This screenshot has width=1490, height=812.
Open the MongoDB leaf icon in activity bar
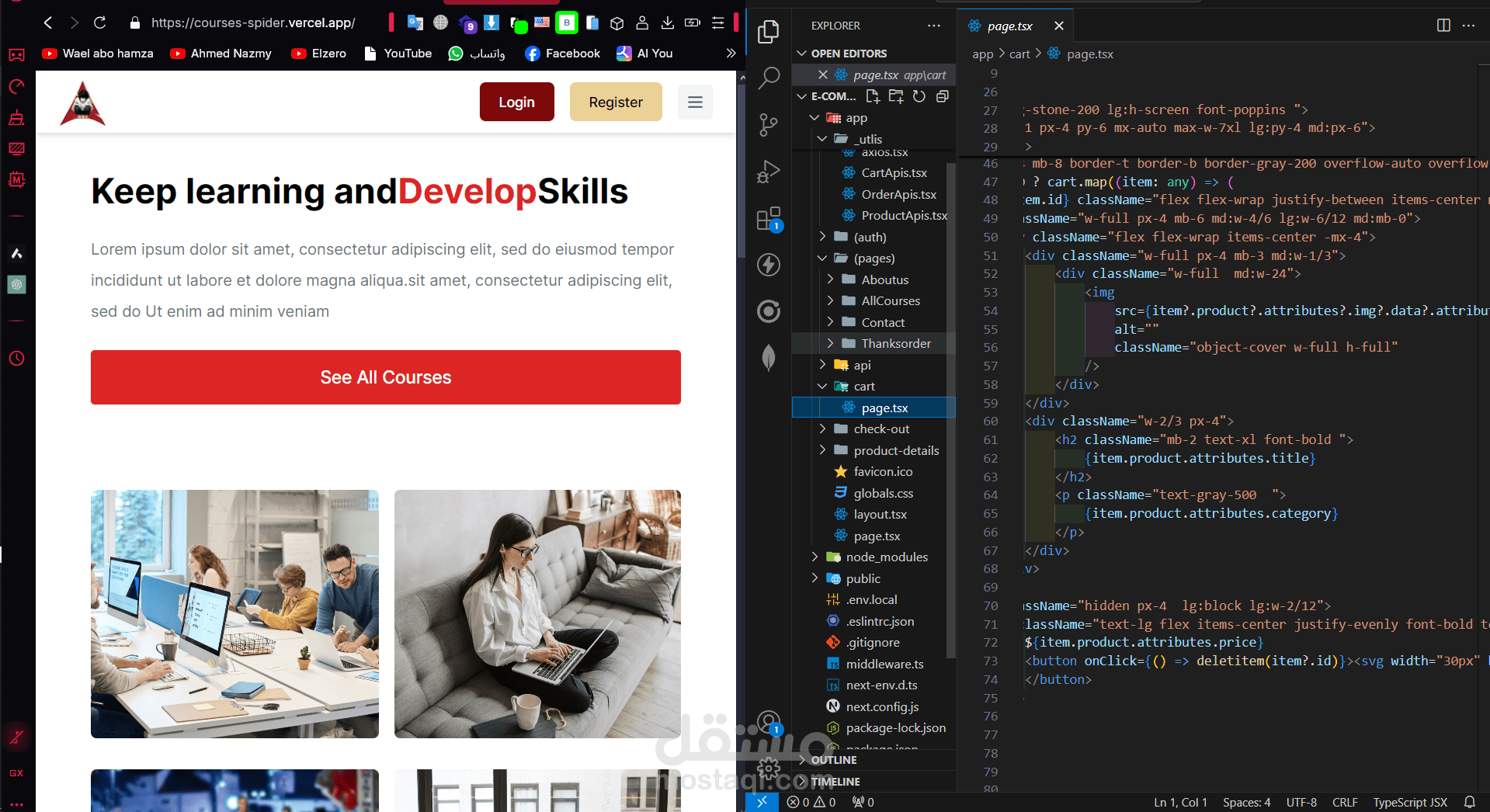coord(769,358)
